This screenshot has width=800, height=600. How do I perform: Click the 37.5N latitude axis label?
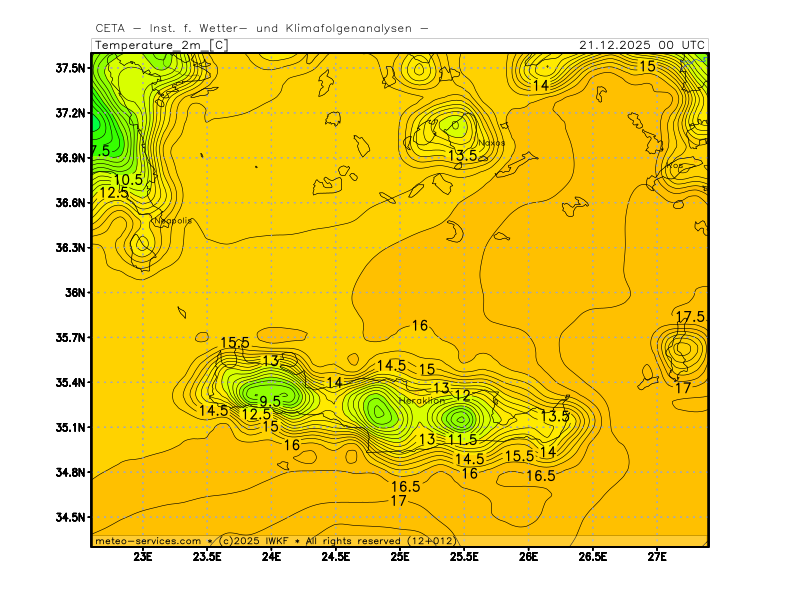(x=70, y=67)
